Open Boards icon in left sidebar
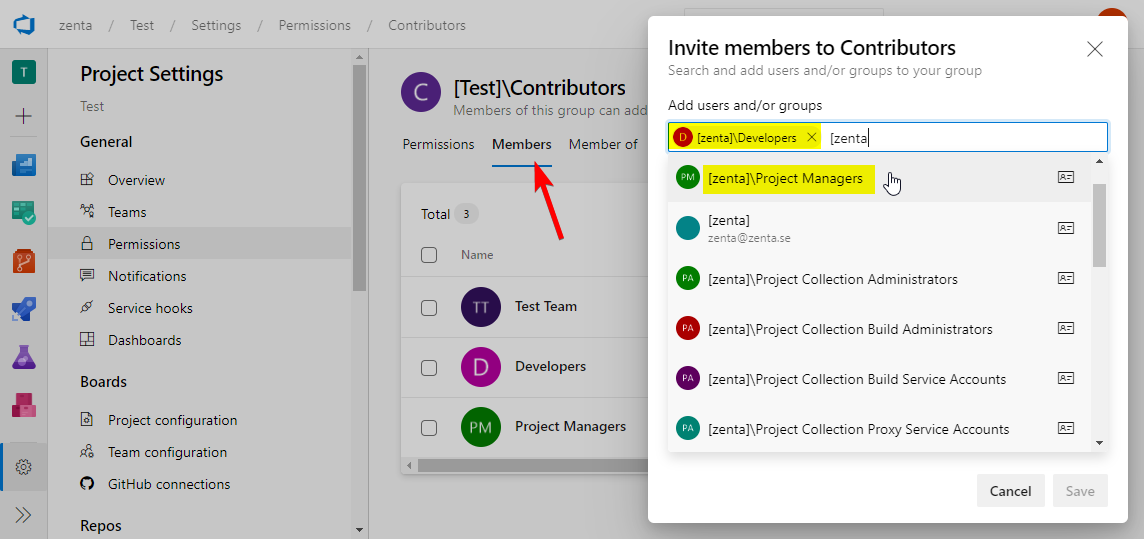1144x539 pixels. coord(24,164)
